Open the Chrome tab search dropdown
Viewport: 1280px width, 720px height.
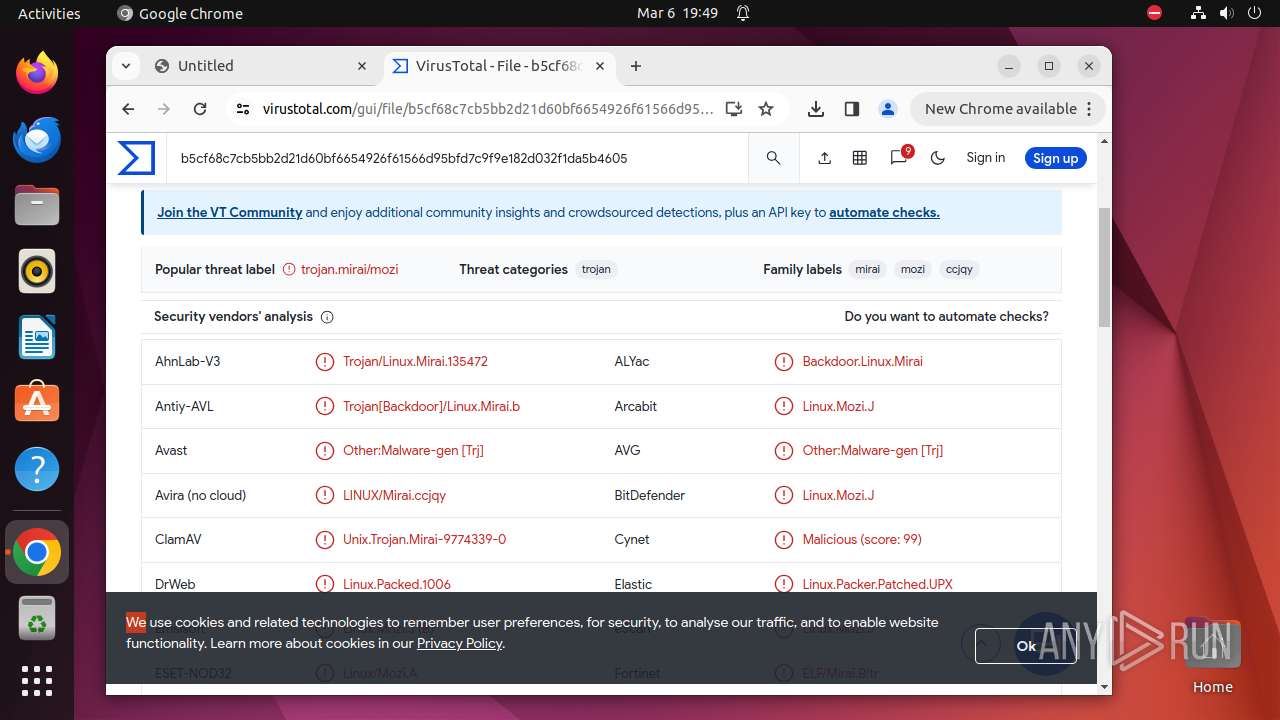(x=125, y=66)
